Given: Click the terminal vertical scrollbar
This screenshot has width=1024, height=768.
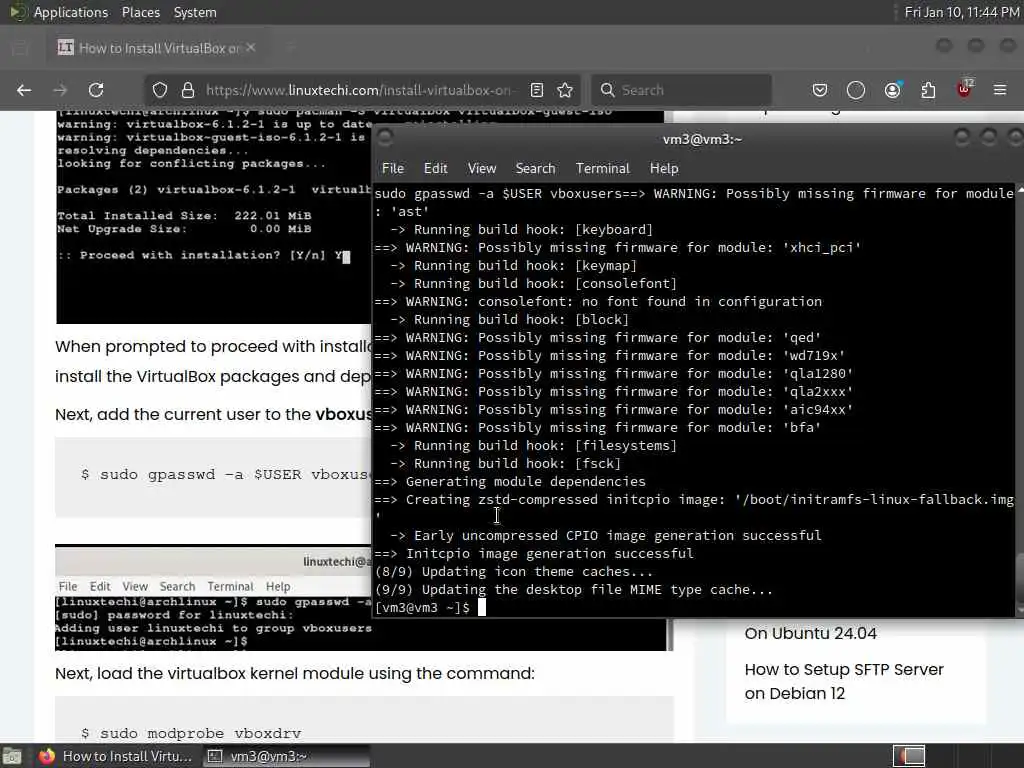Looking at the screenshot, I should [1019, 400].
